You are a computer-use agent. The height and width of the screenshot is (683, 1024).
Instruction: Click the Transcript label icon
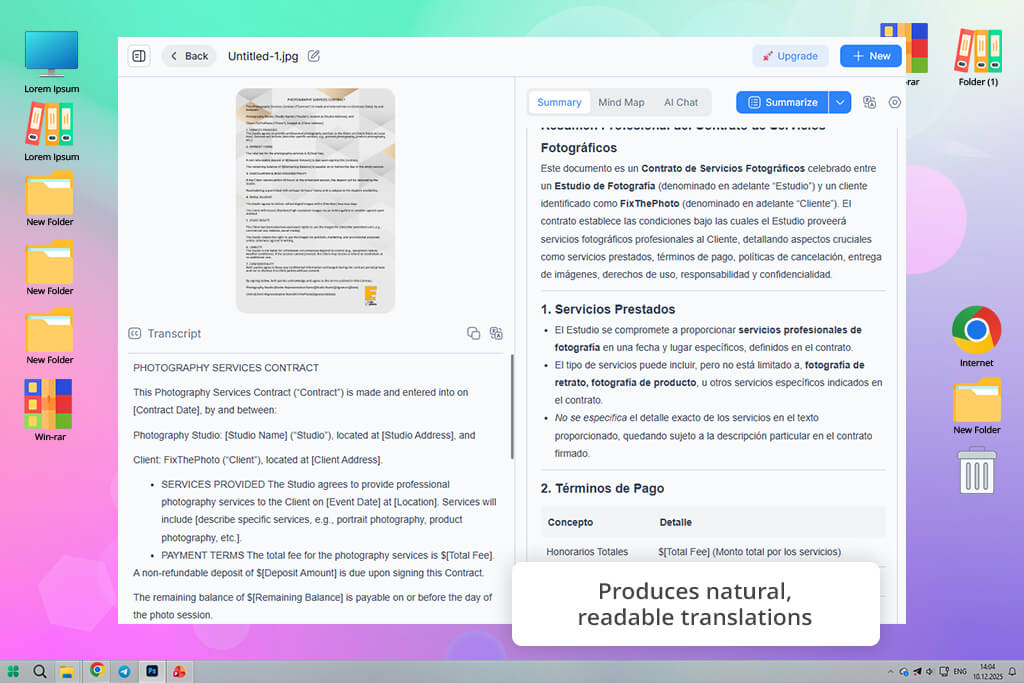tap(135, 334)
